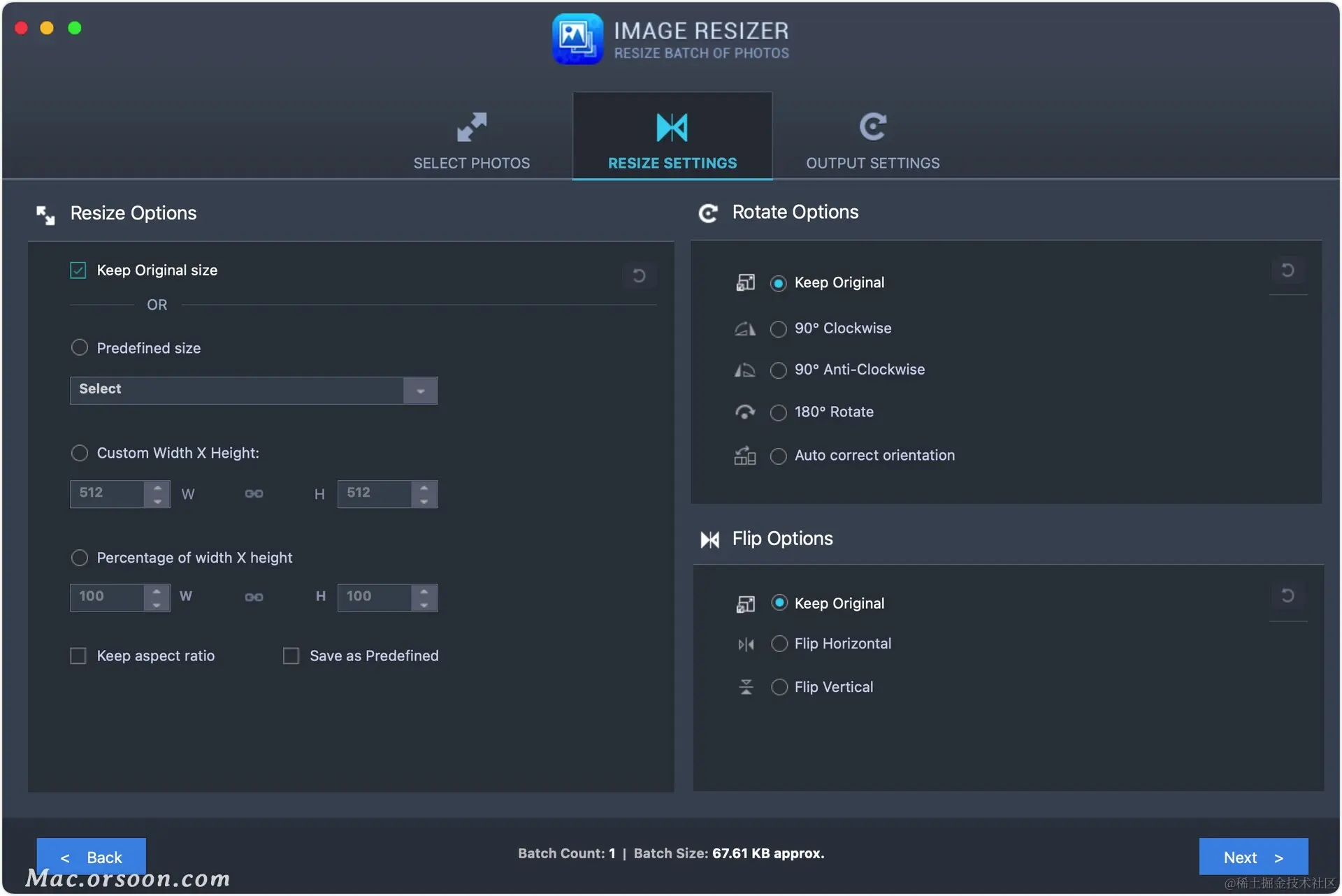
Task: Click the custom height 512 input field
Action: (x=374, y=494)
